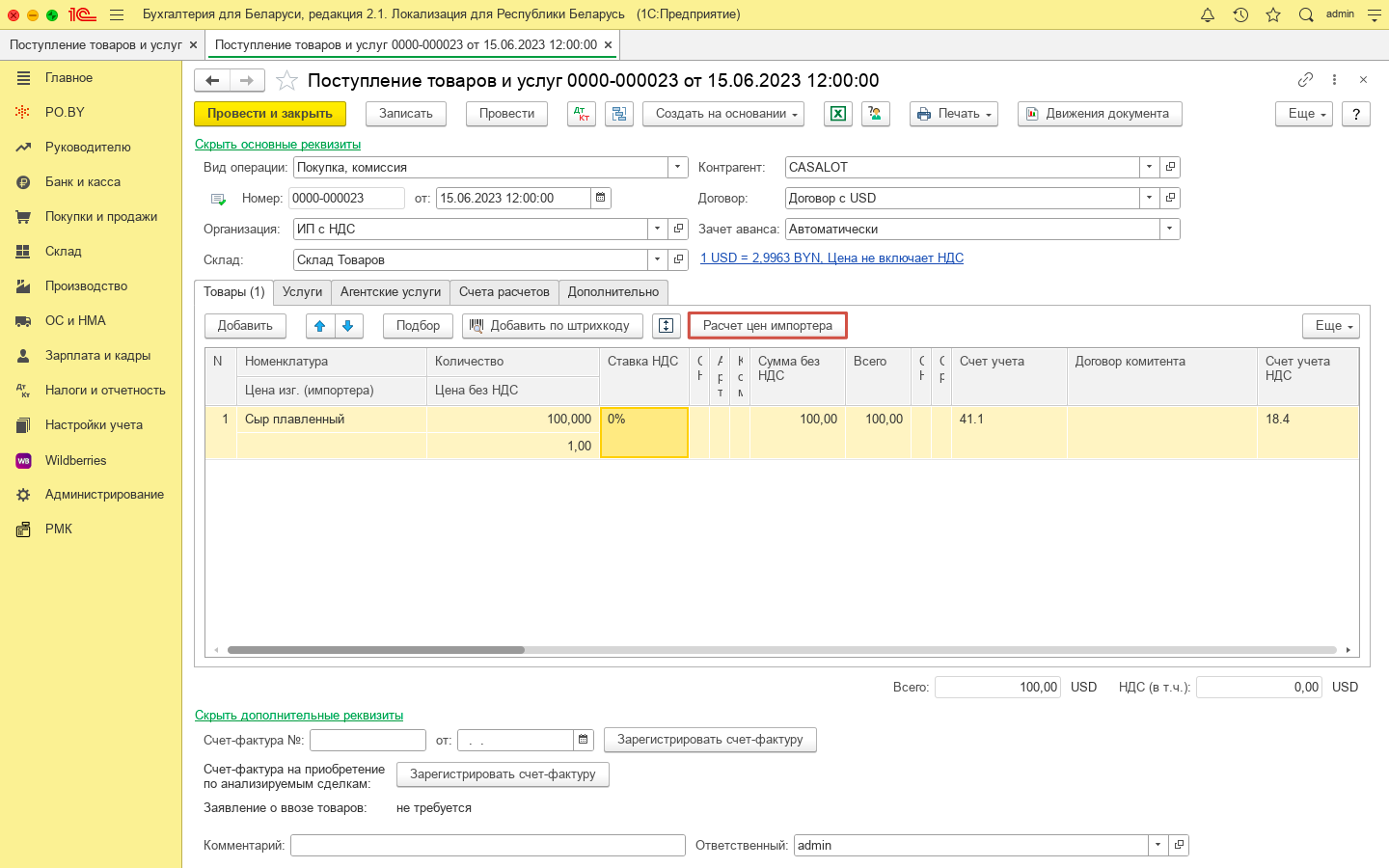The width and height of the screenshot is (1389, 868).
Task: Click the horizontal table scrollbar
Action: [376, 650]
